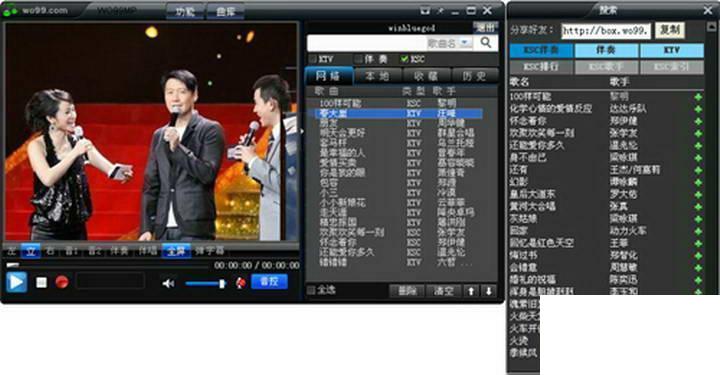This screenshot has height=375, width=720.
Task: Click the red microphone icon beside volume slider
Action: pos(240,283)
